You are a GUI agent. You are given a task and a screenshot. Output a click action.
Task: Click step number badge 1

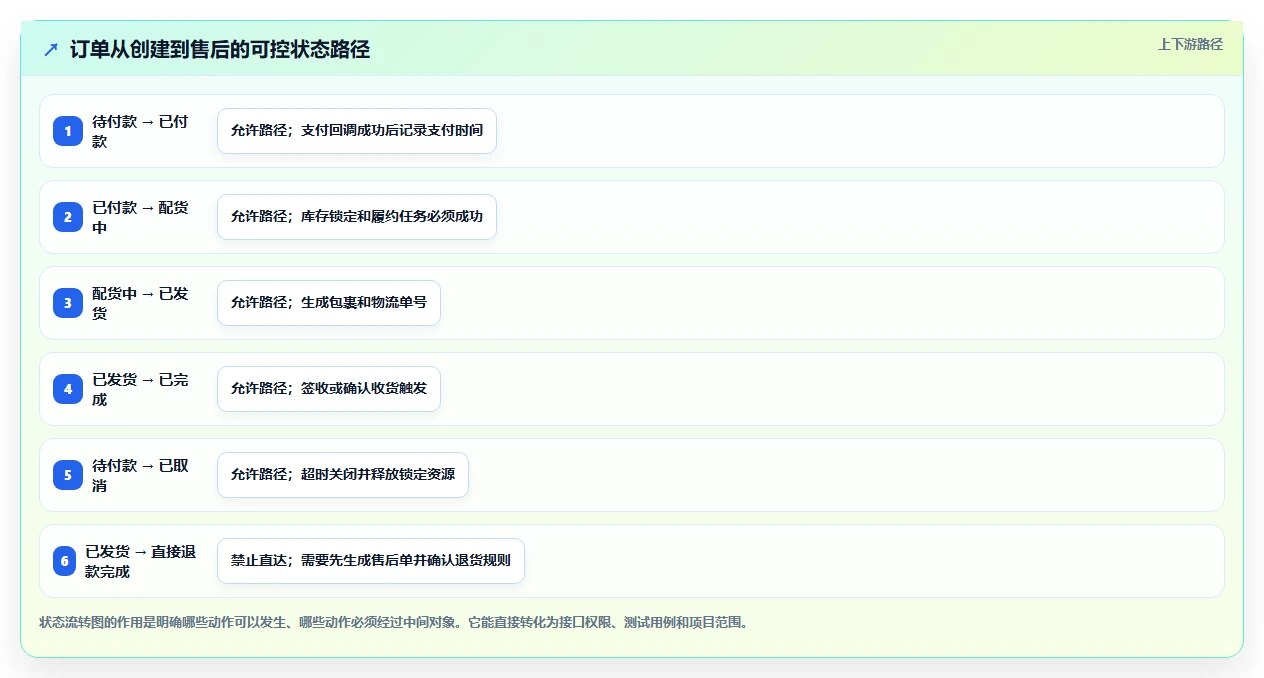68,131
